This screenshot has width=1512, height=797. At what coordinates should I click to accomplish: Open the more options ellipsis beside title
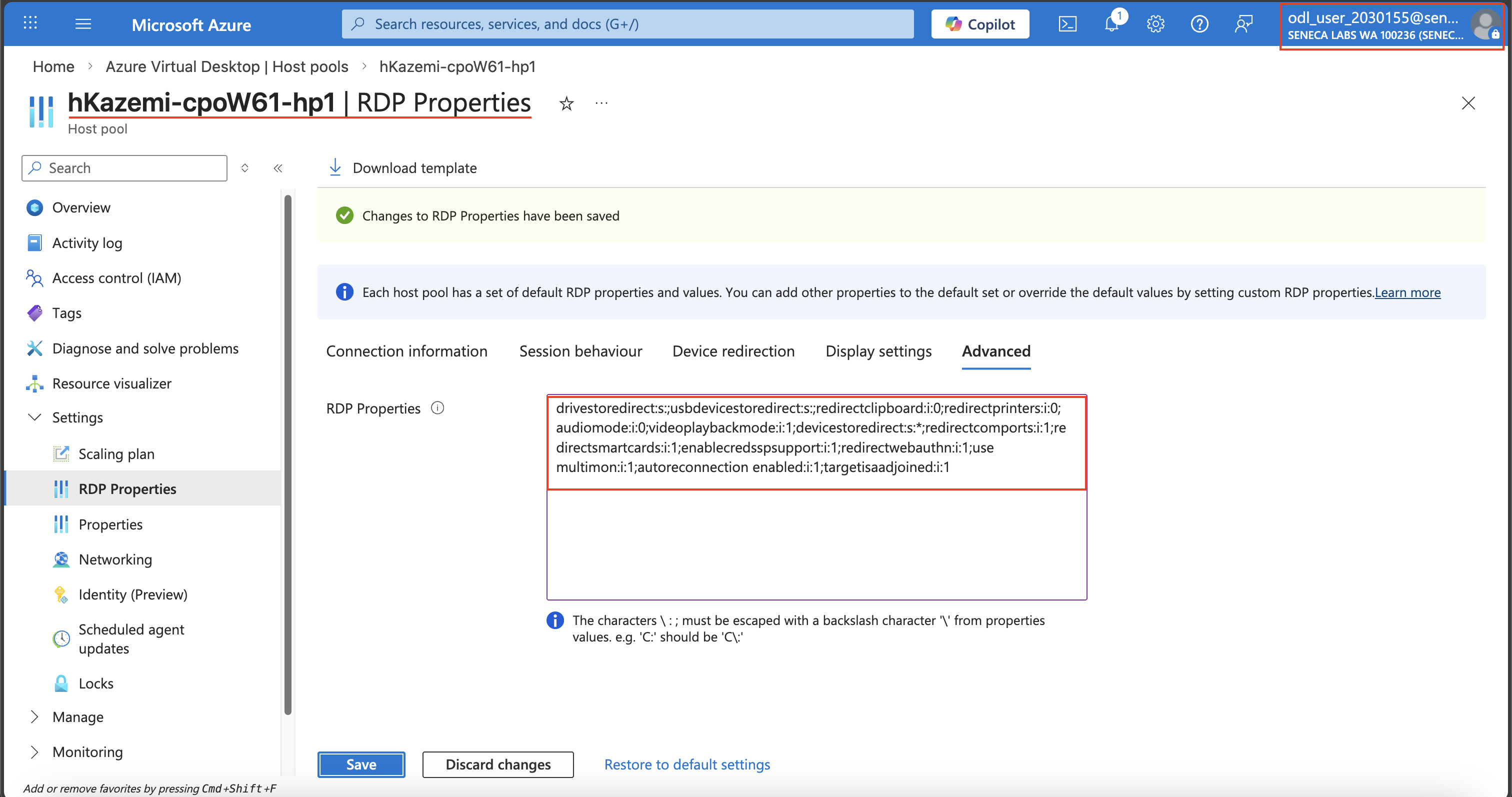click(601, 103)
